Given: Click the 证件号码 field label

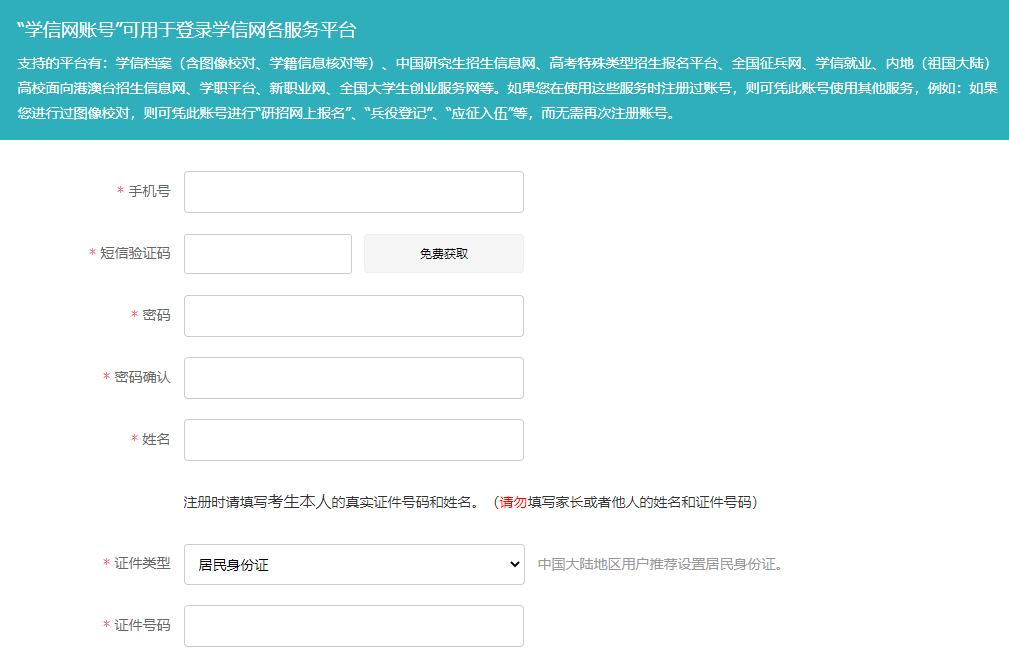Looking at the screenshot, I should (x=142, y=625).
